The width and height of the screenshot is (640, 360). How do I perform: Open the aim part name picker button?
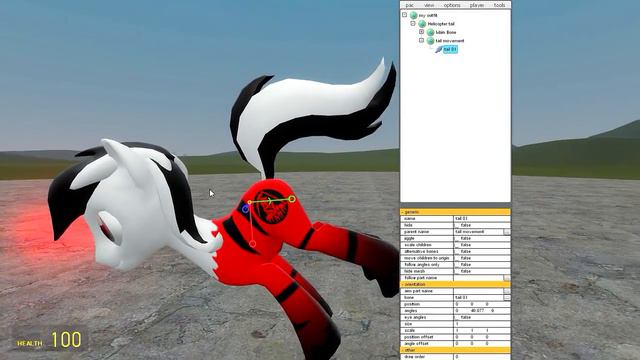point(507,291)
